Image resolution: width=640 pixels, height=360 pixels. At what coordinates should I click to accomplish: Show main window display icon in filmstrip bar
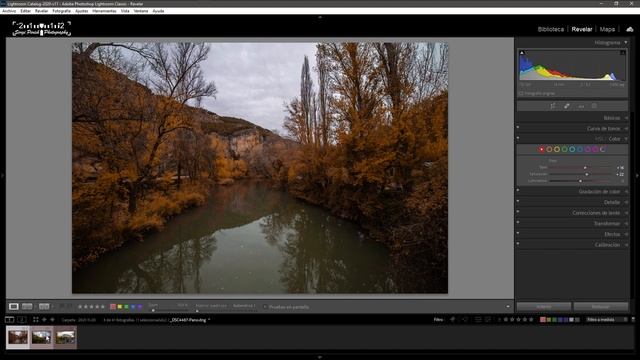tap(9, 320)
